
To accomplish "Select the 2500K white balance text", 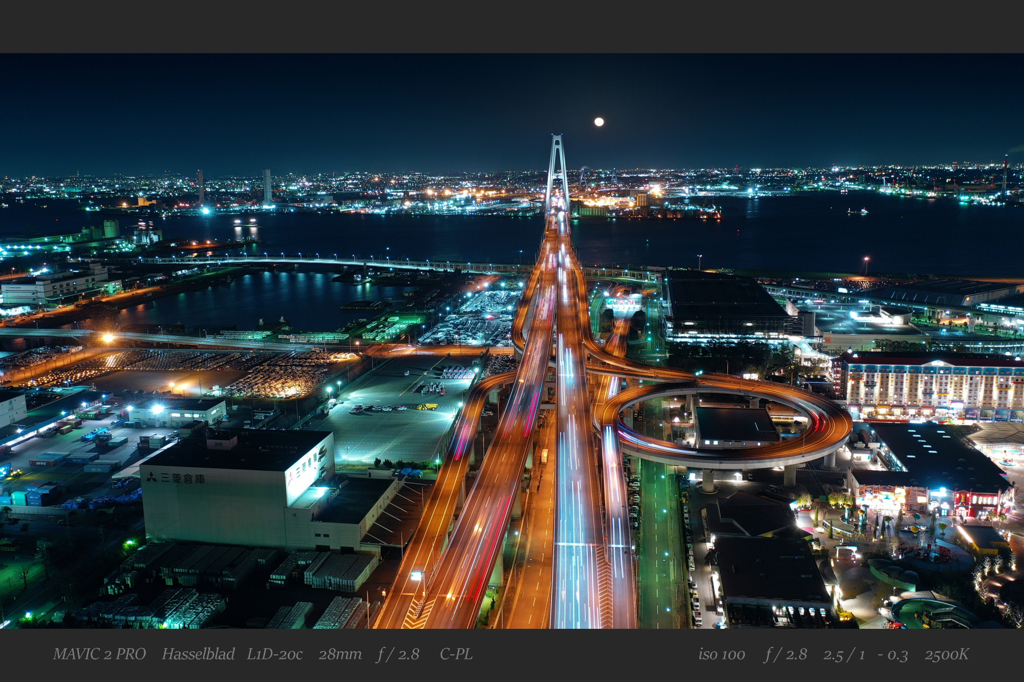I will click(946, 654).
